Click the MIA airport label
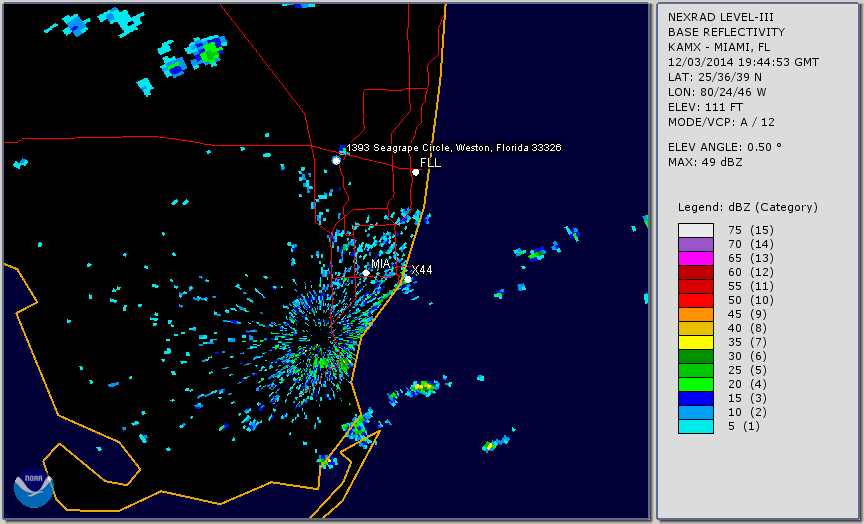864x524 pixels. [x=381, y=264]
